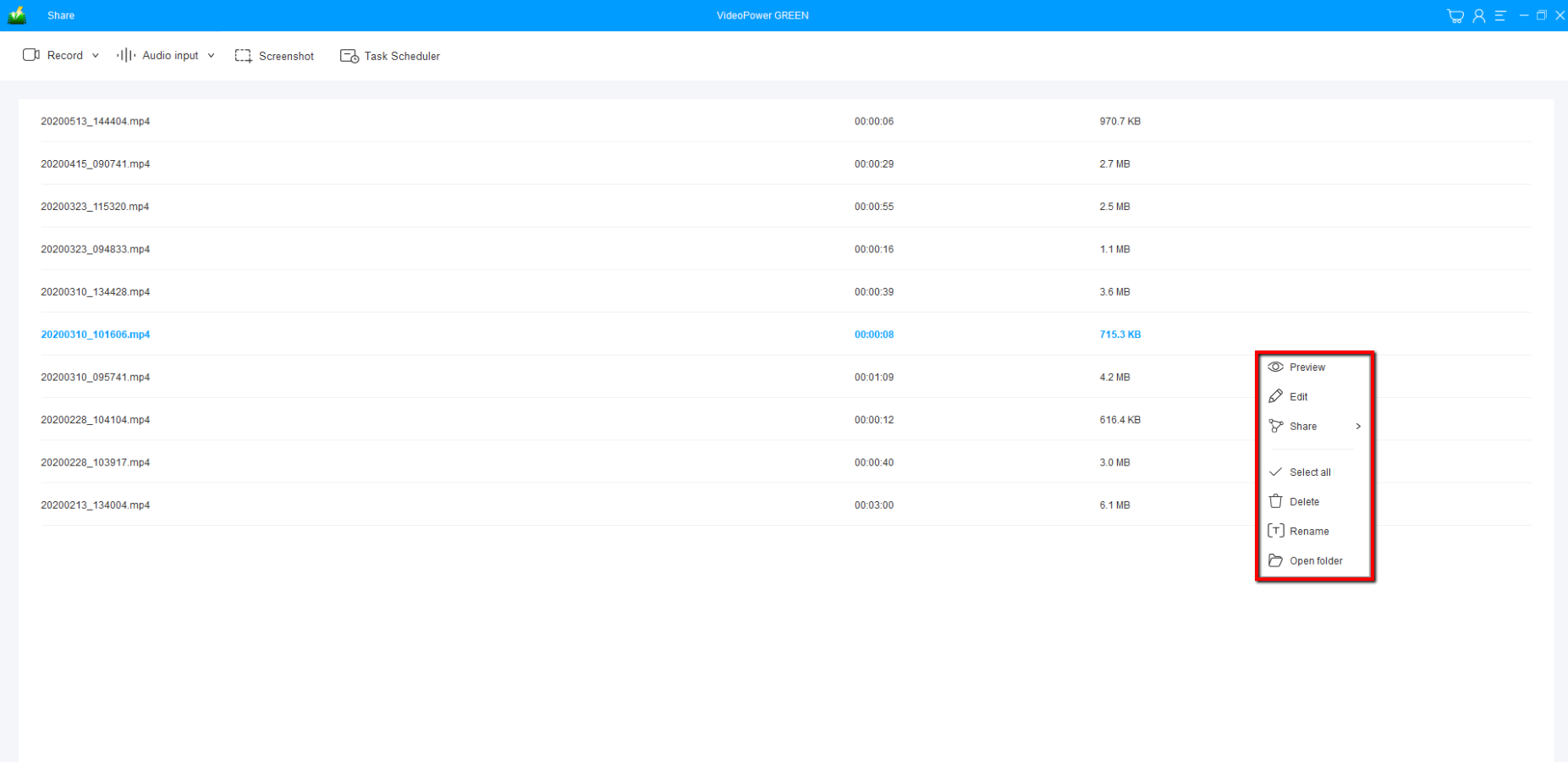Screen dimensions: 1568x762
Task: Click the Share label in title bar
Action: 61,15
